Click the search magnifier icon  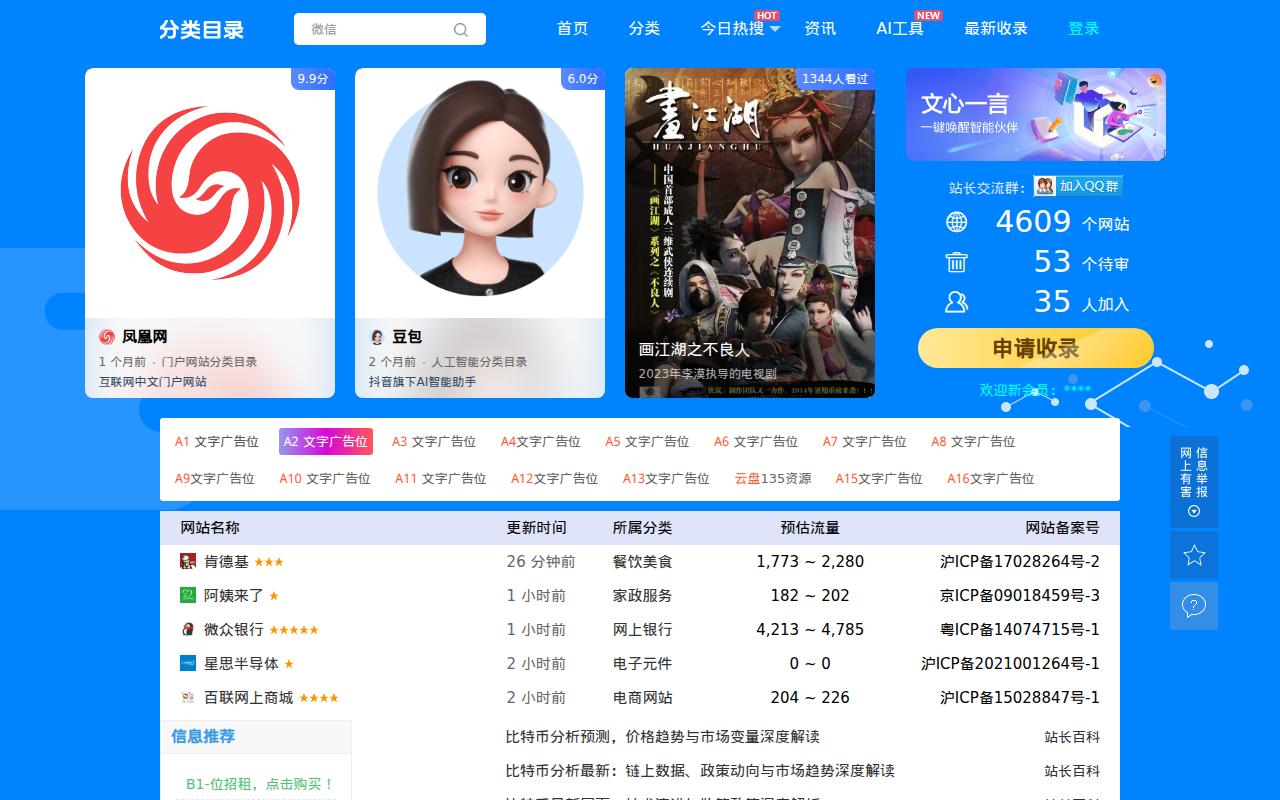(x=460, y=30)
